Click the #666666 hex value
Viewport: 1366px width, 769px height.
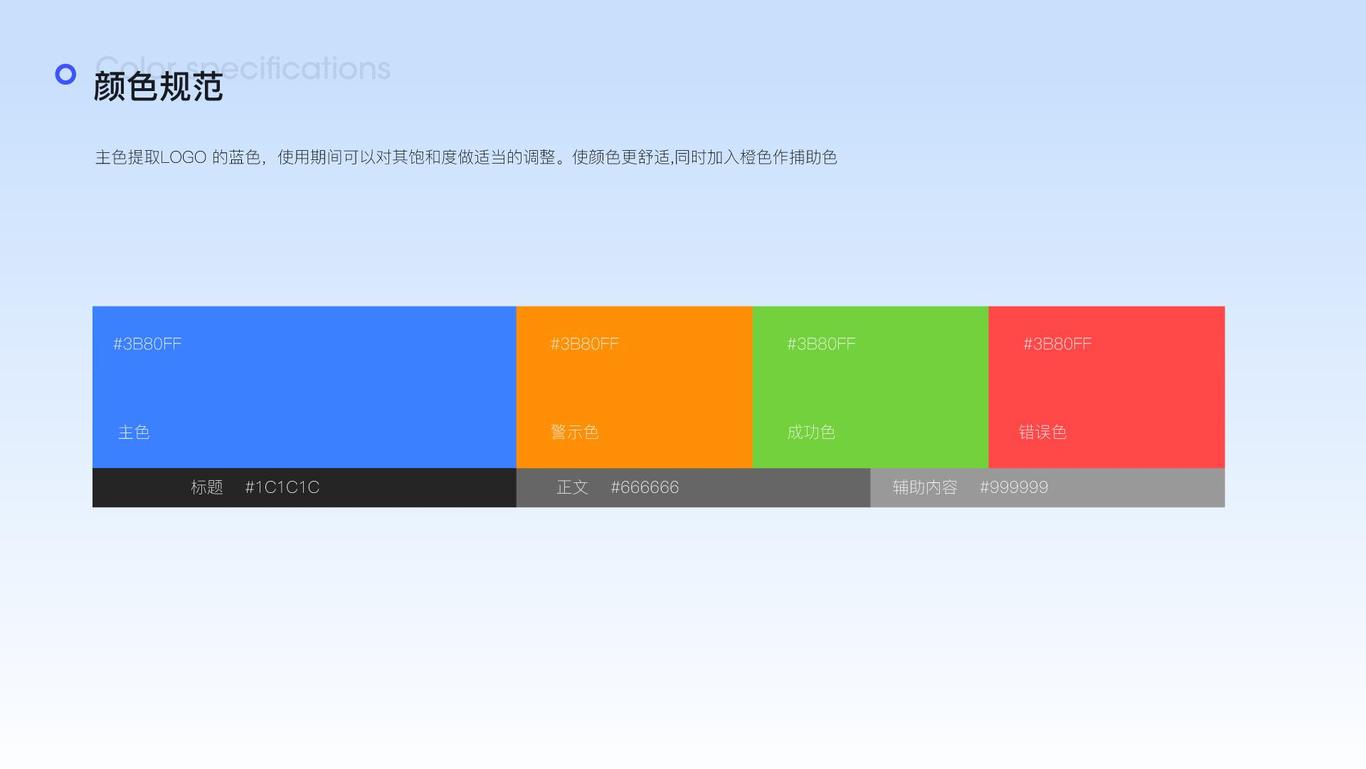(x=645, y=487)
